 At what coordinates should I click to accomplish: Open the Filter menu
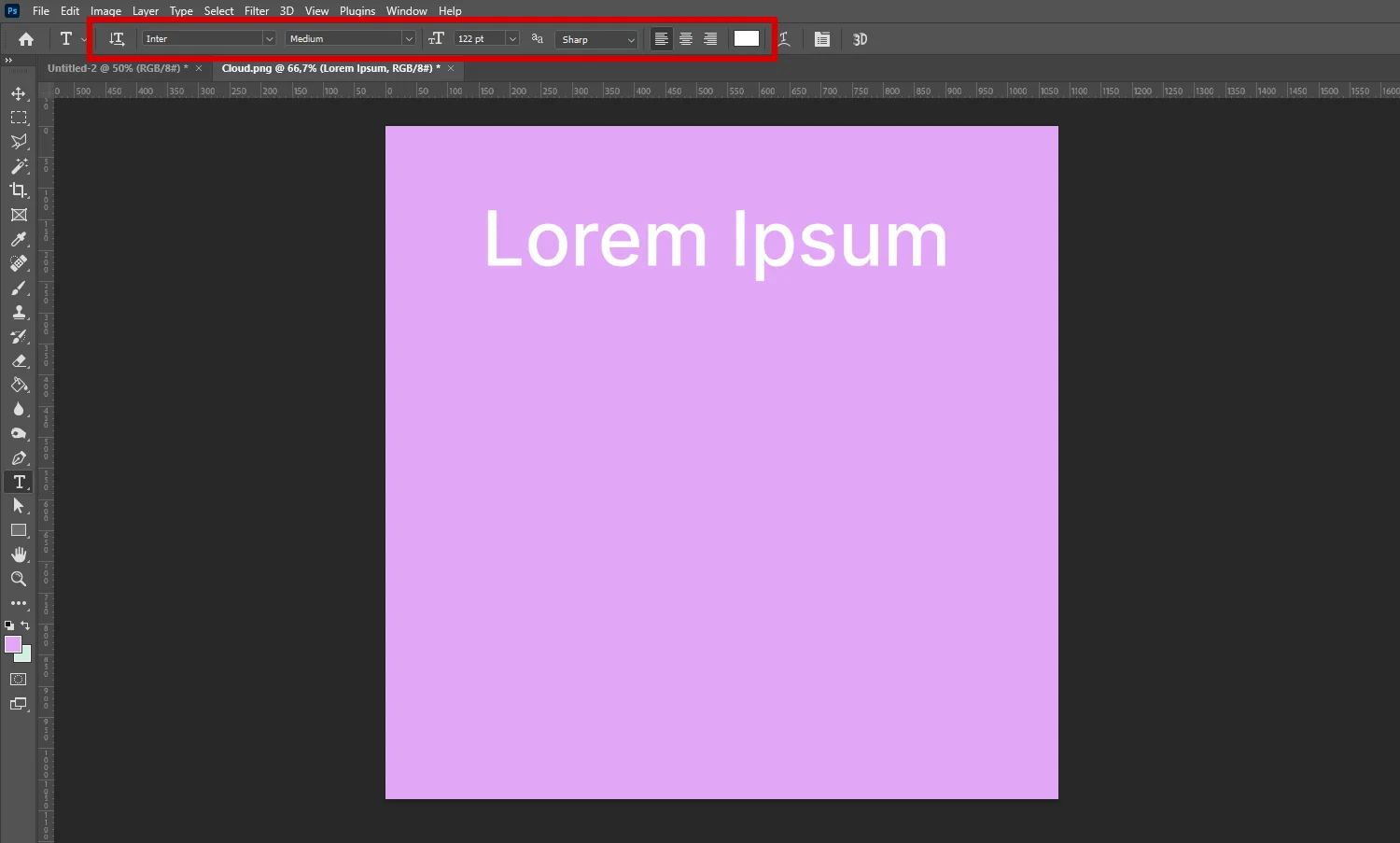[x=257, y=11]
